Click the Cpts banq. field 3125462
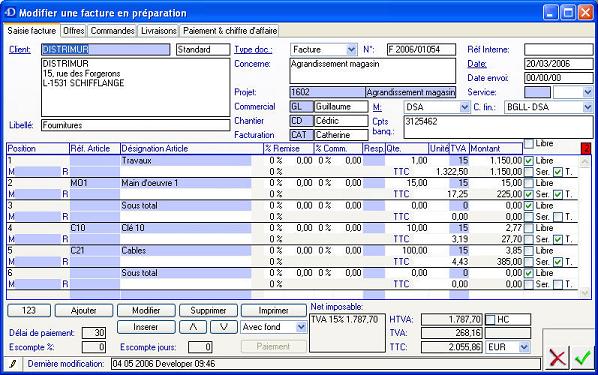Image resolution: width=598 pixels, height=375 pixels. coord(498,127)
